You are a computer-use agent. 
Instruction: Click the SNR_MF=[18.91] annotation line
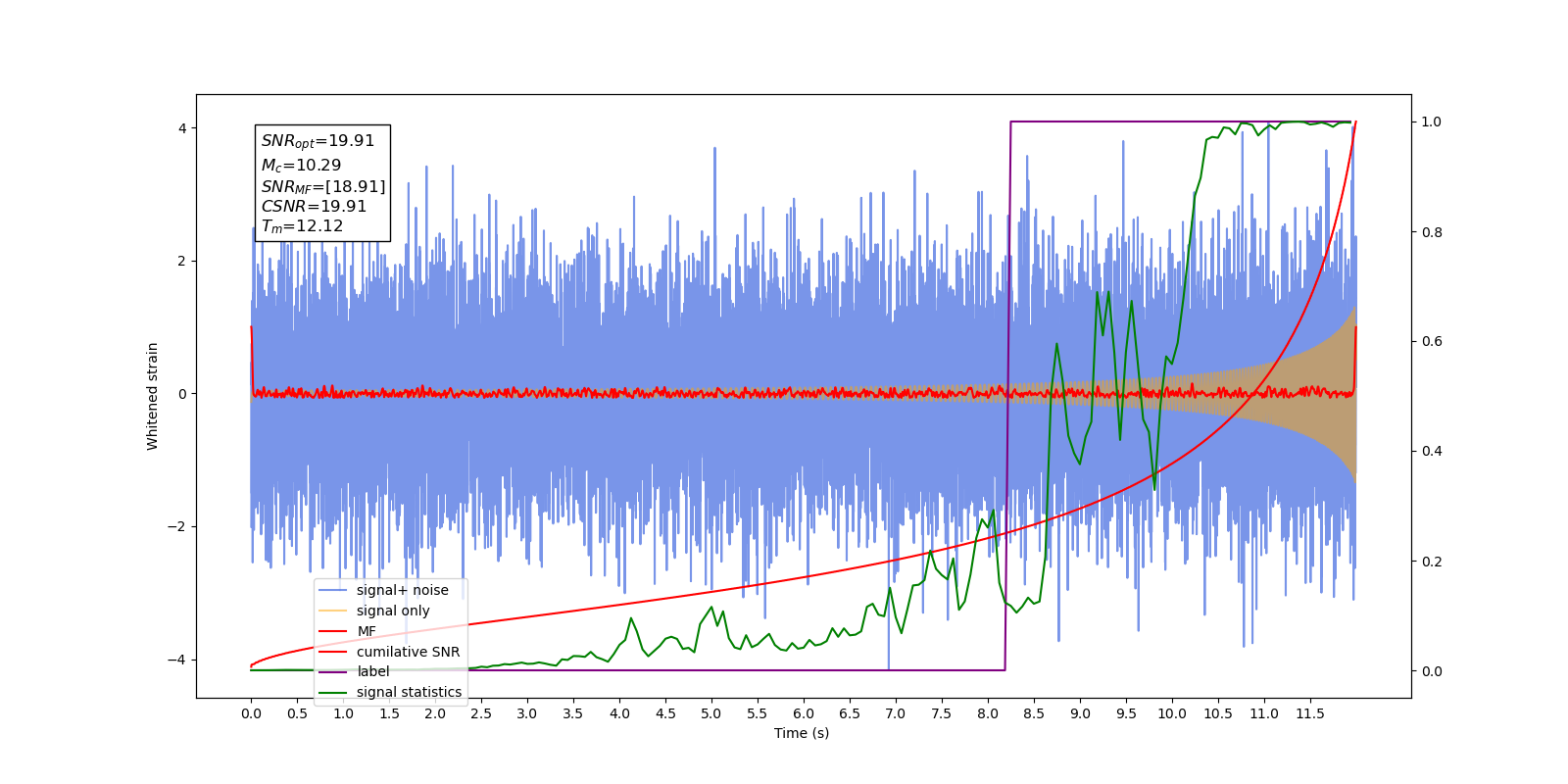[x=323, y=186]
